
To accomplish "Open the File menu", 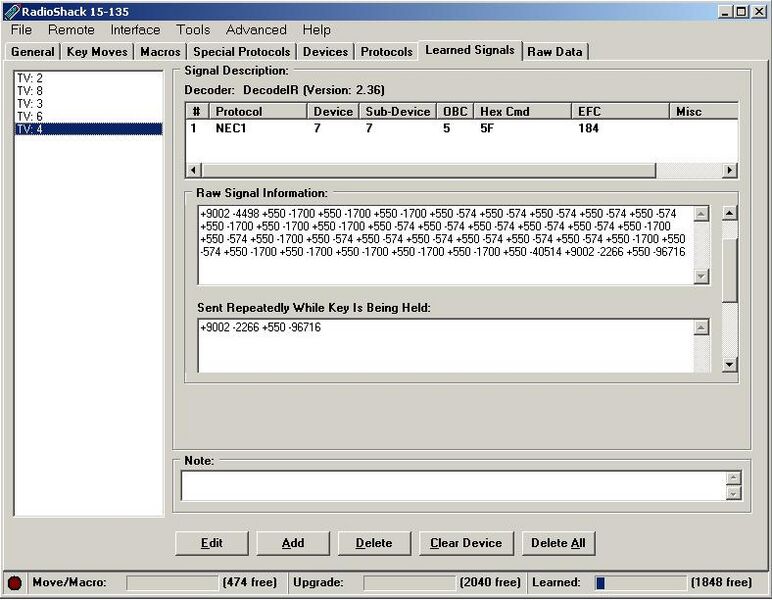I will click(x=21, y=30).
